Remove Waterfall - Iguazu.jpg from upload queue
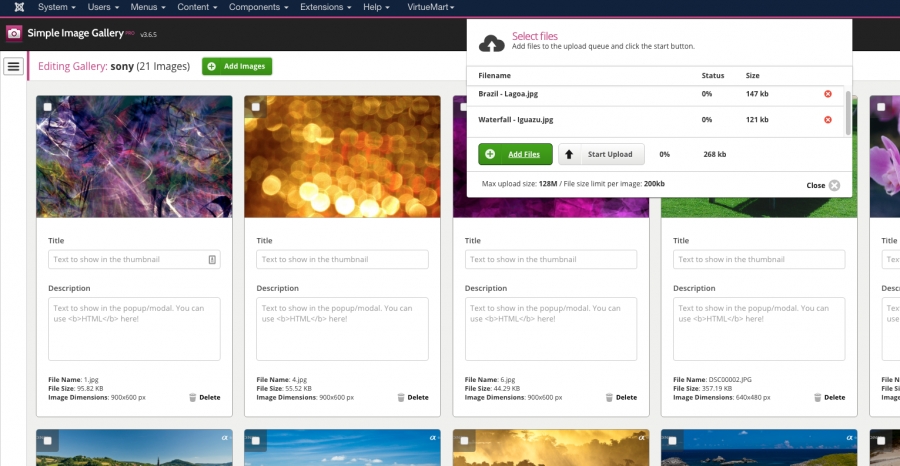This screenshot has height=466, width=900. tap(828, 119)
